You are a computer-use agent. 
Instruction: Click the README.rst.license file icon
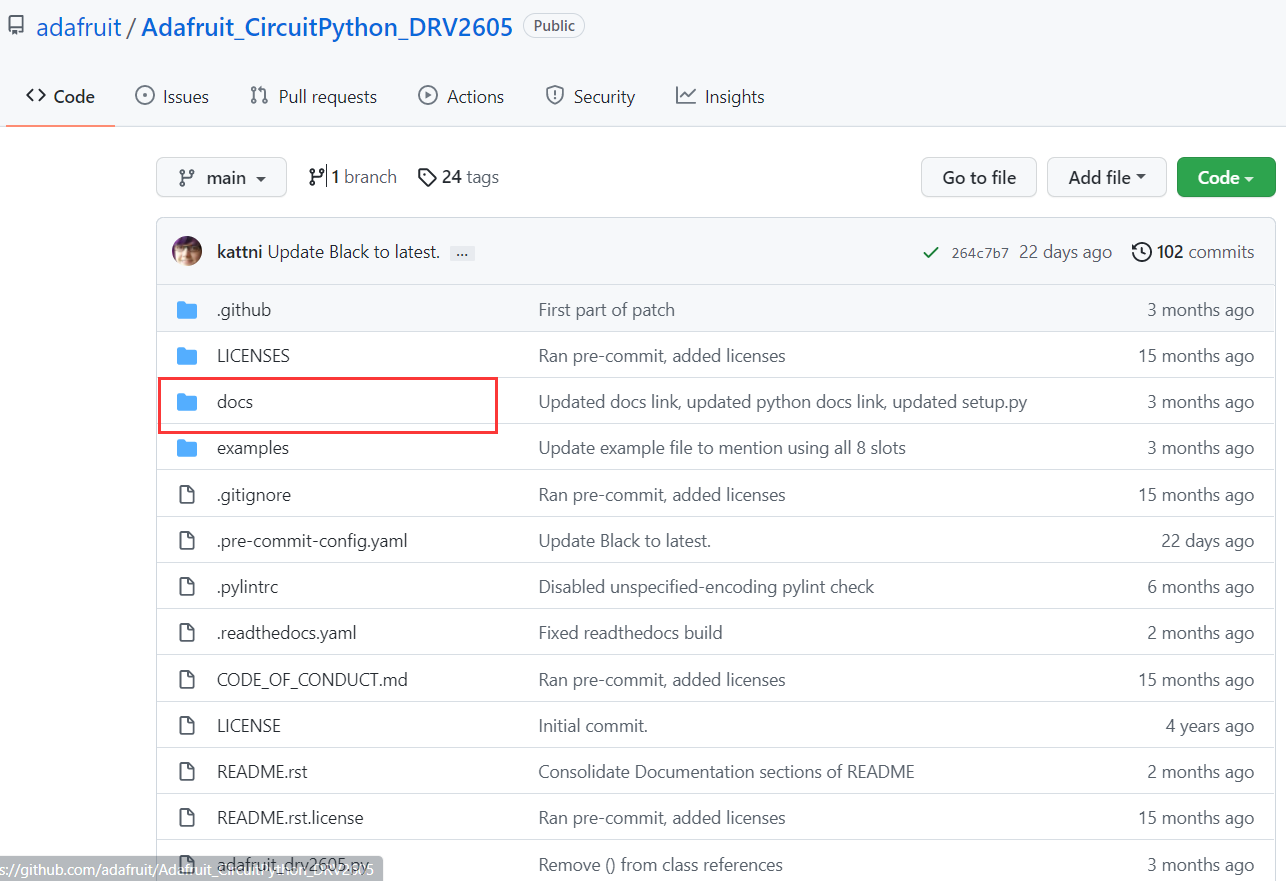tap(187, 818)
